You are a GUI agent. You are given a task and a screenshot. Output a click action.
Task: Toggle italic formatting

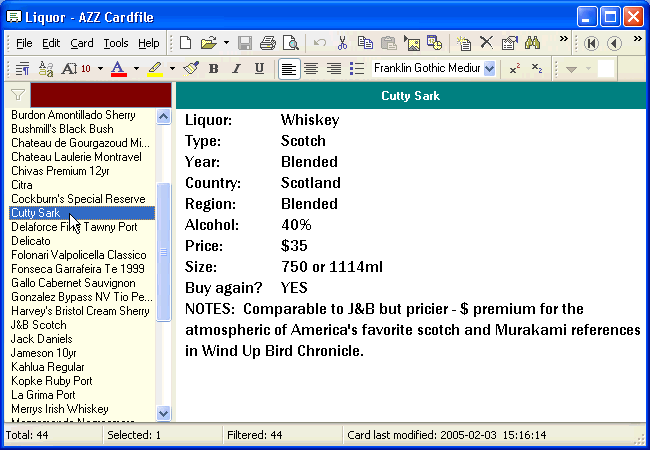[236, 68]
